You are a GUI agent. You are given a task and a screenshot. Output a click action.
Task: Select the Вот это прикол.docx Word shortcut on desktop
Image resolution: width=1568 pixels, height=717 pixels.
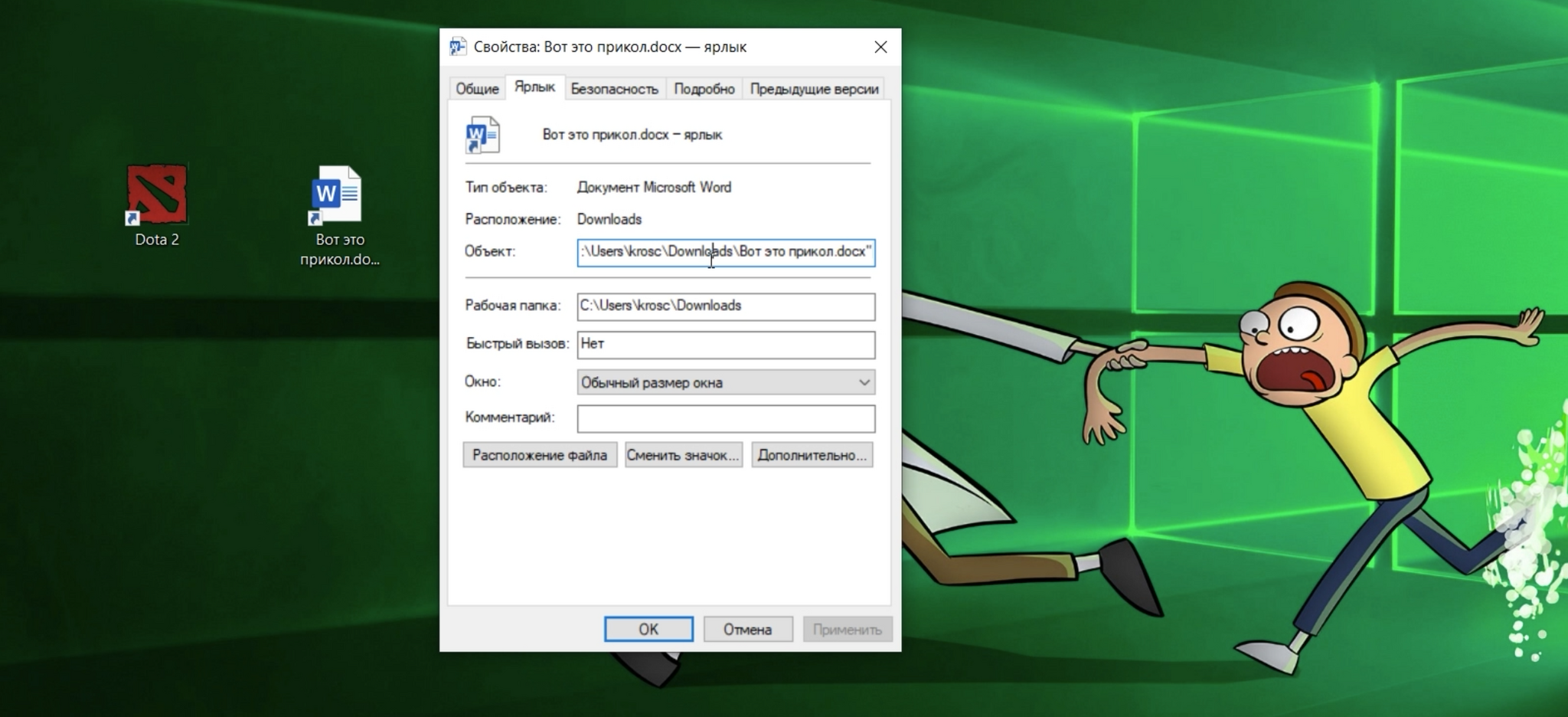pyautogui.click(x=335, y=195)
